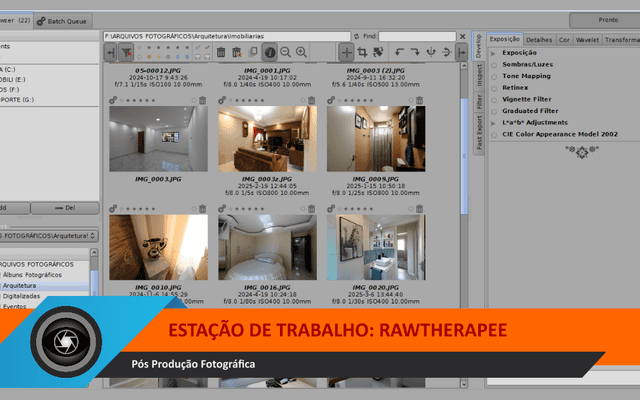Viewport: 640px width, 400px height.
Task: Open the Cor tab
Action: click(x=564, y=40)
